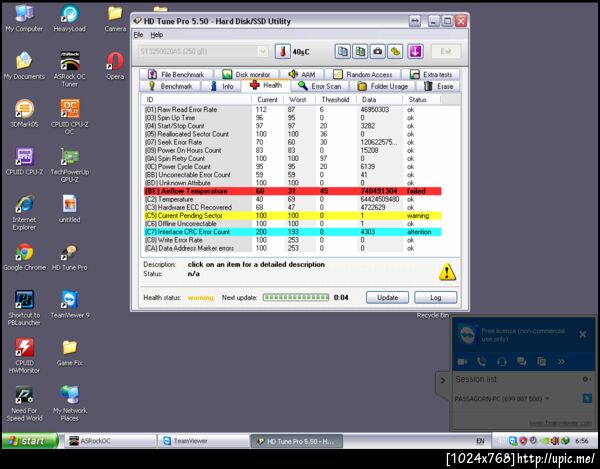
Task: Click the Next update progress bar
Action: [296, 297]
